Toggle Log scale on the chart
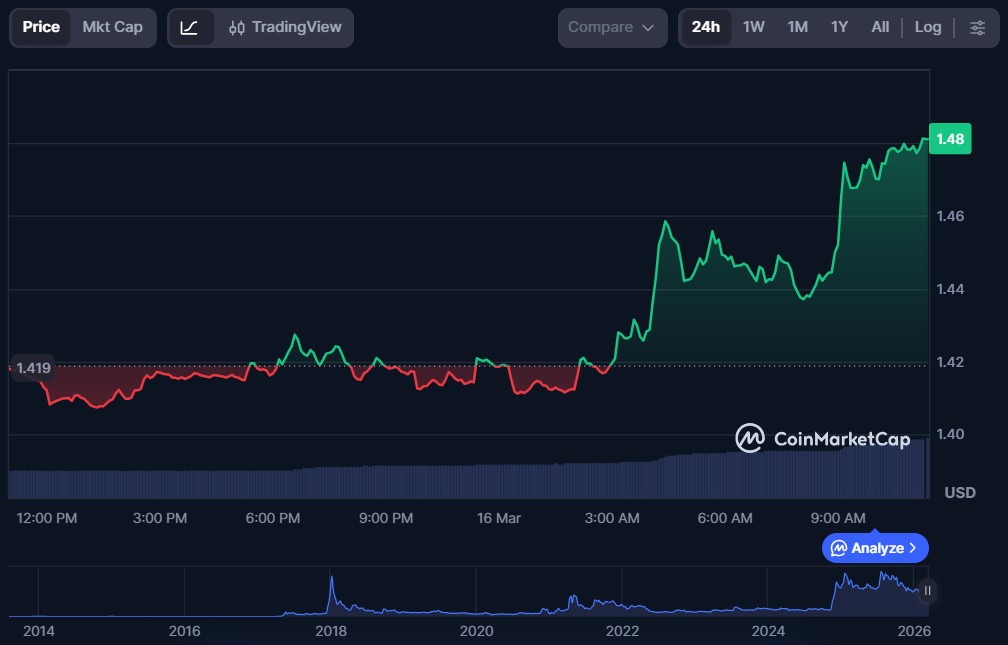Image resolution: width=1008 pixels, height=645 pixels. 927,27
